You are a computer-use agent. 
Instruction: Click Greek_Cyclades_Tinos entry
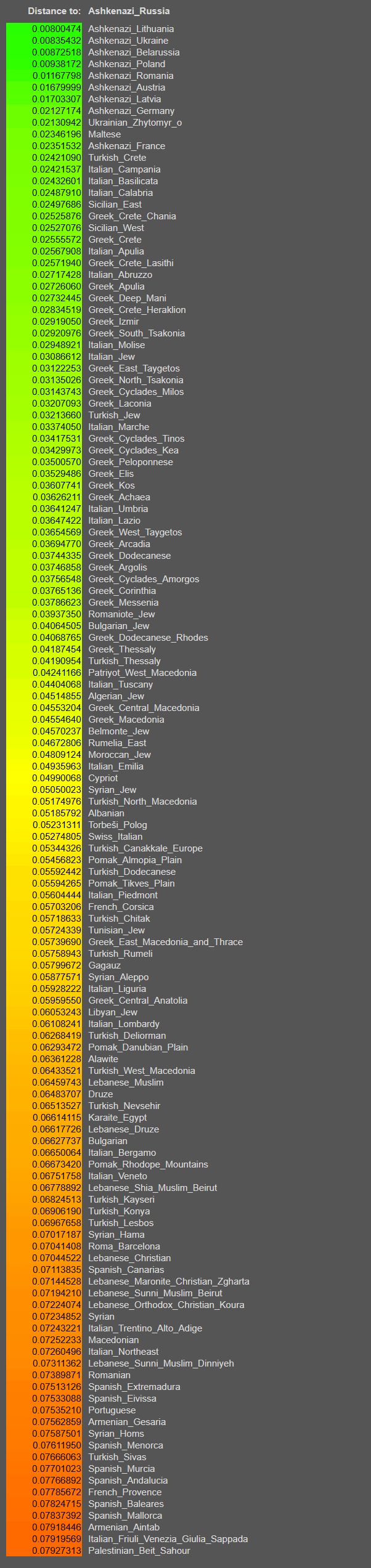click(136, 439)
